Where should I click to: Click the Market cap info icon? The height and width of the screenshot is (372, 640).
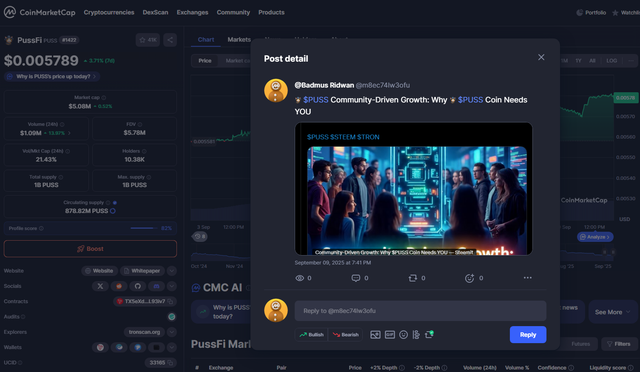click(x=104, y=98)
